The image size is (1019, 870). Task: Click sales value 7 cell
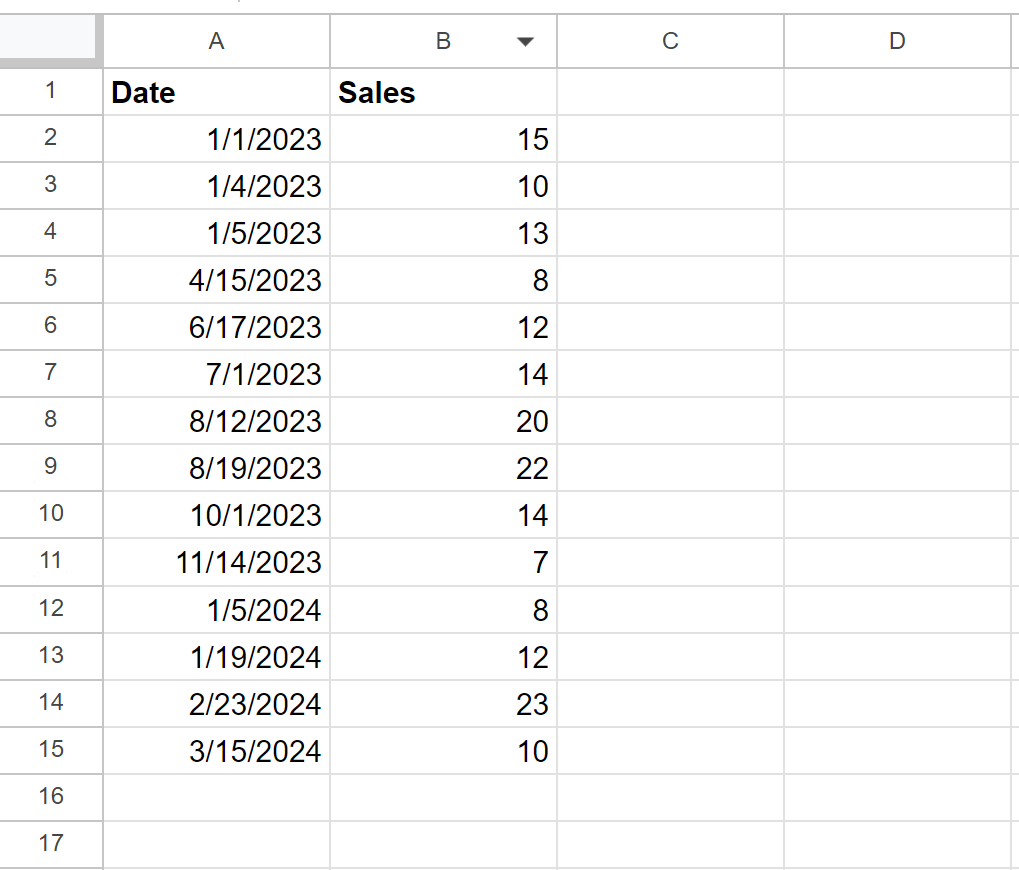pyautogui.click(x=443, y=562)
